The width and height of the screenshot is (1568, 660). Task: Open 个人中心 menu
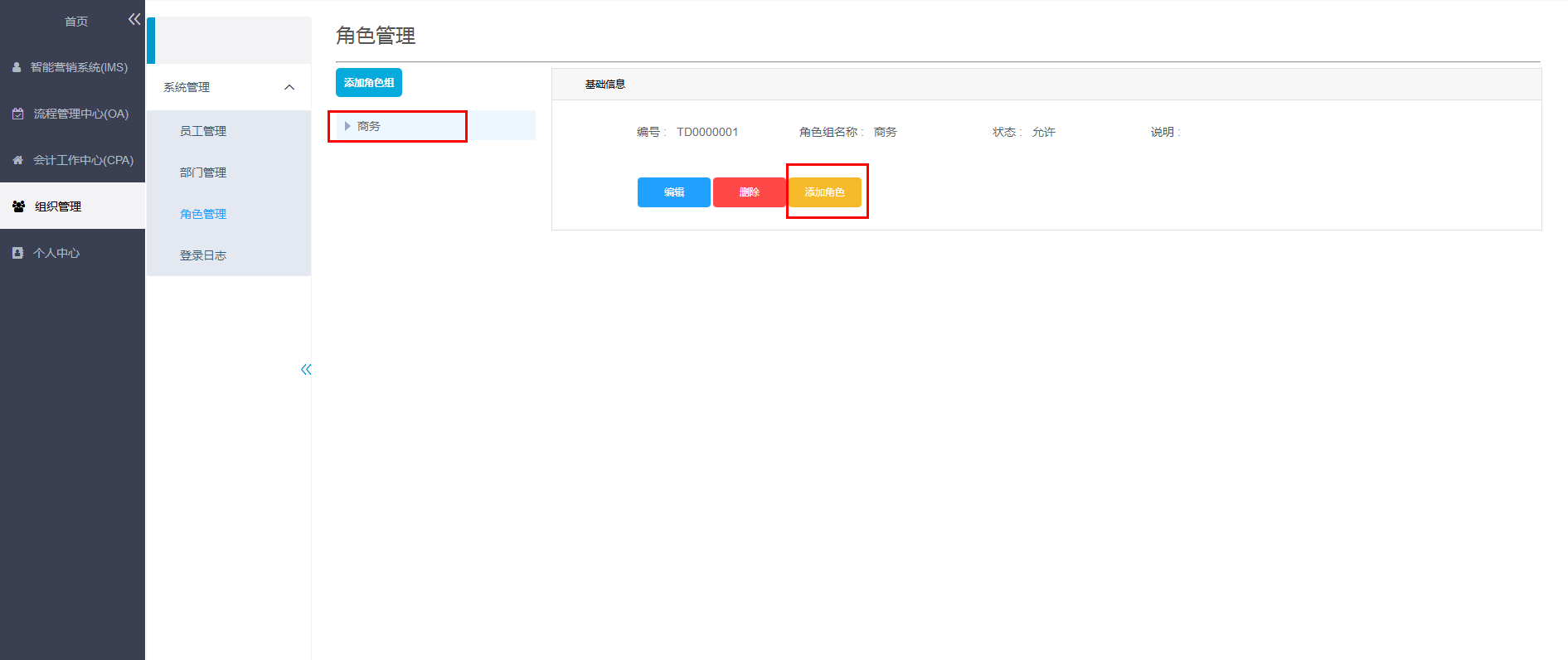pos(72,253)
